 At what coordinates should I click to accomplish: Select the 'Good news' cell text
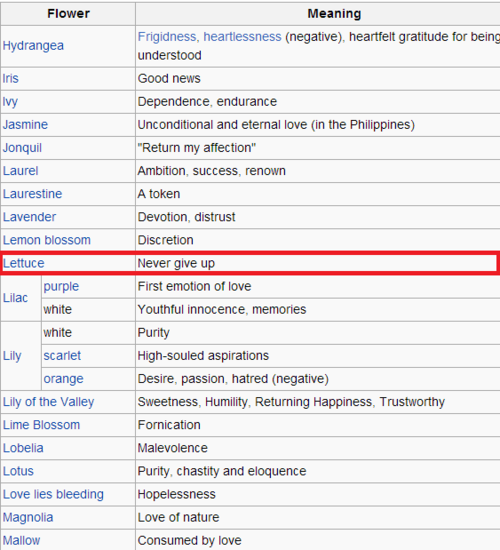[169, 78]
